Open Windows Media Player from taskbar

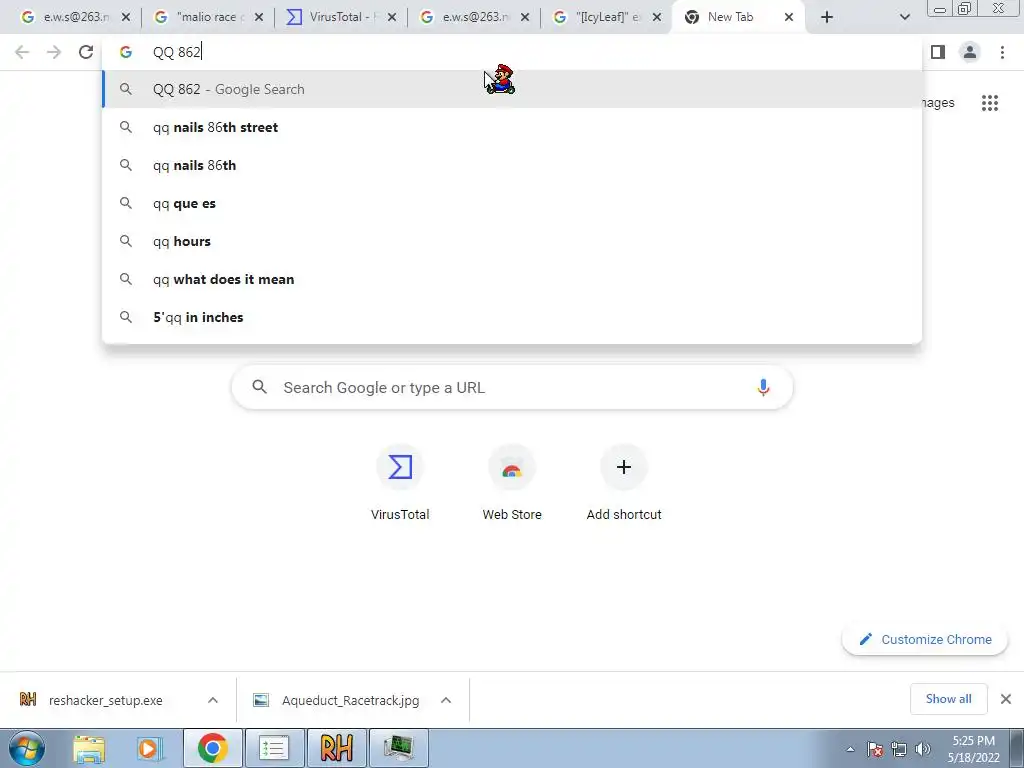pyautogui.click(x=149, y=748)
